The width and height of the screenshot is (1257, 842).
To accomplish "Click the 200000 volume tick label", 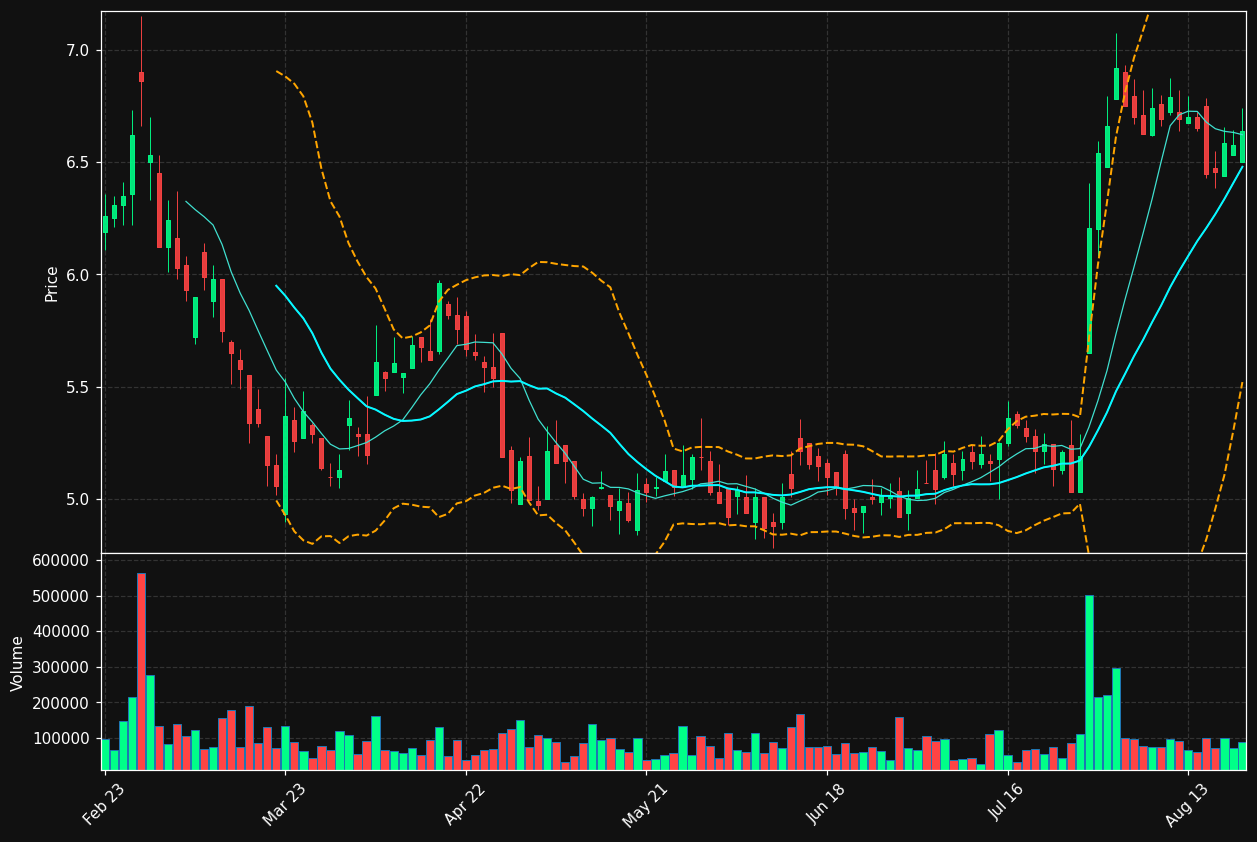I will click(62, 703).
